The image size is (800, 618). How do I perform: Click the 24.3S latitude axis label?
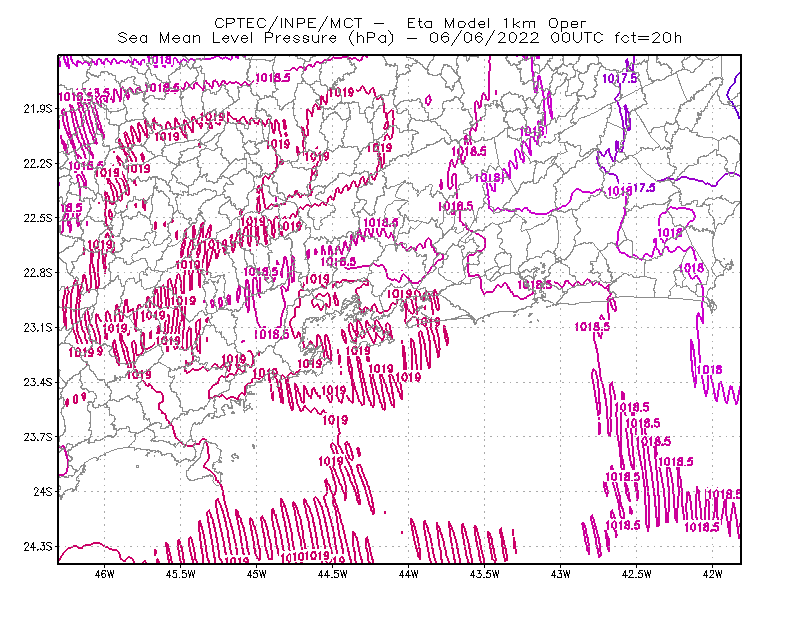pyautogui.click(x=38, y=547)
